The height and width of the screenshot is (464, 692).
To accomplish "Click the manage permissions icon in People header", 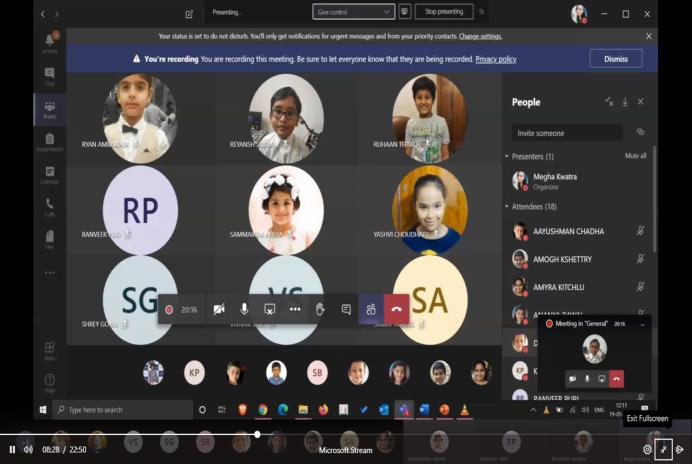I will (x=609, y=102).
